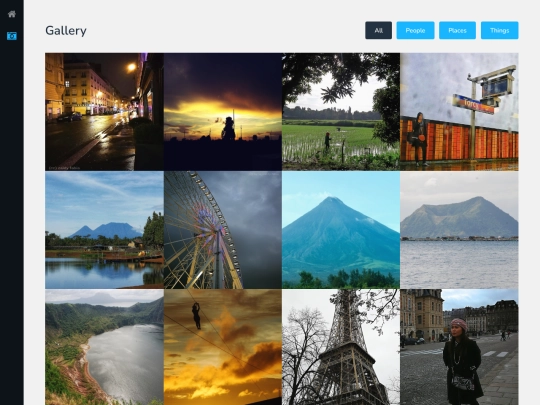Select the blue cone volcano photo
This screenshot has height=405, width=540.
[341, 230]
